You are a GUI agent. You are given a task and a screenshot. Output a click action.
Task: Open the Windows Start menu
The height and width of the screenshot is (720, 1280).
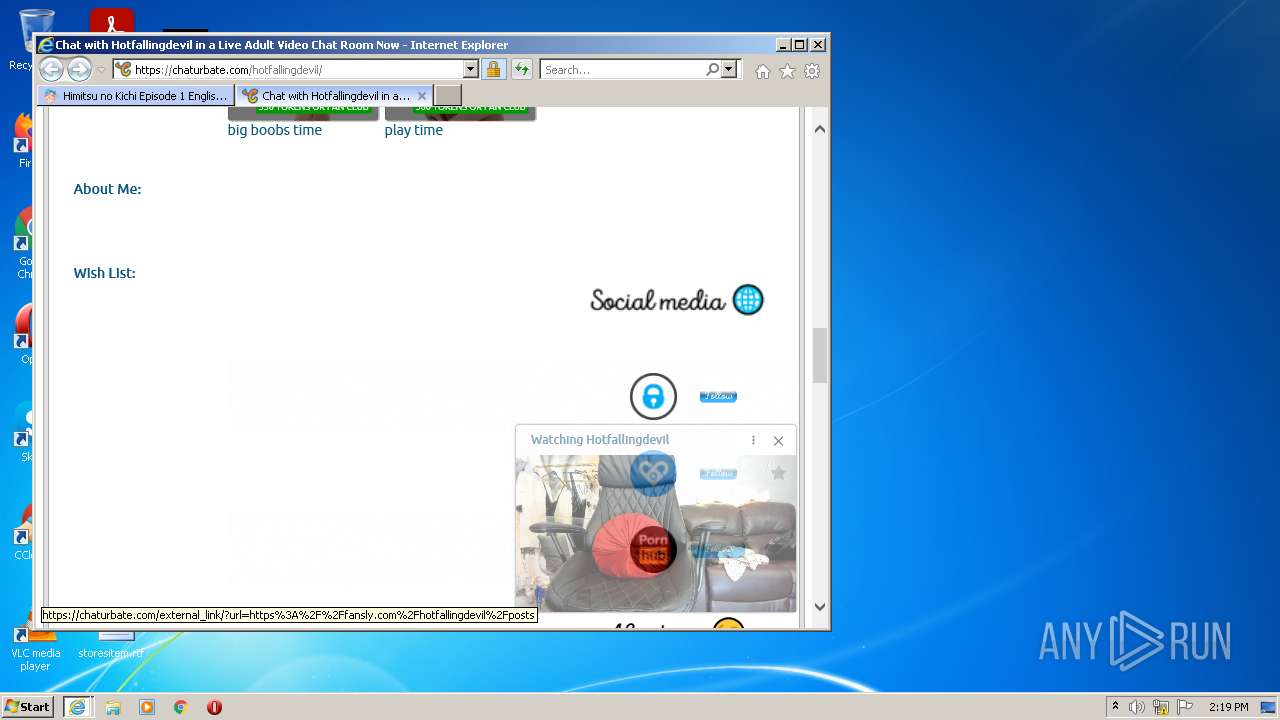pos(28,706)
